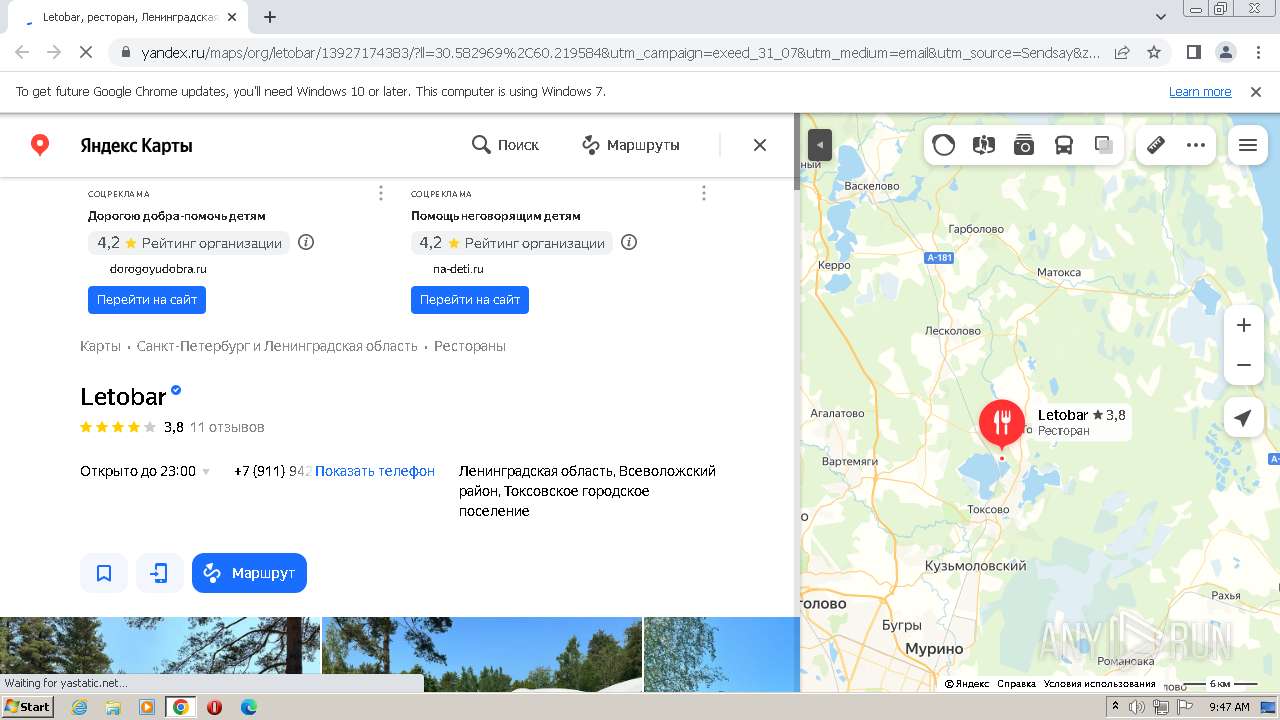Collapse the side panel with the arrow button

tap(820, 145)
